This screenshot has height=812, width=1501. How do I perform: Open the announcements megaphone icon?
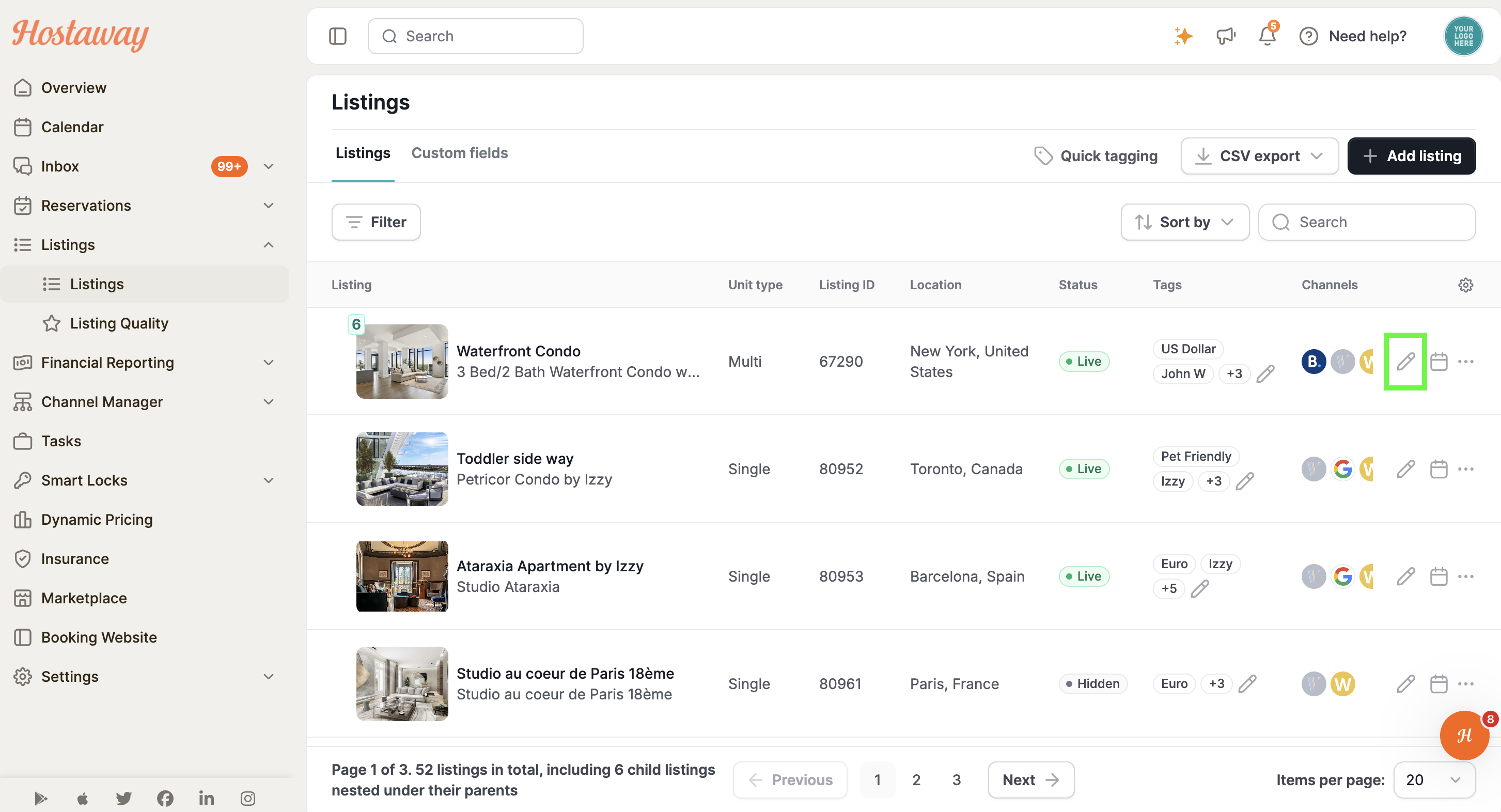click(x=1226, y=36)
